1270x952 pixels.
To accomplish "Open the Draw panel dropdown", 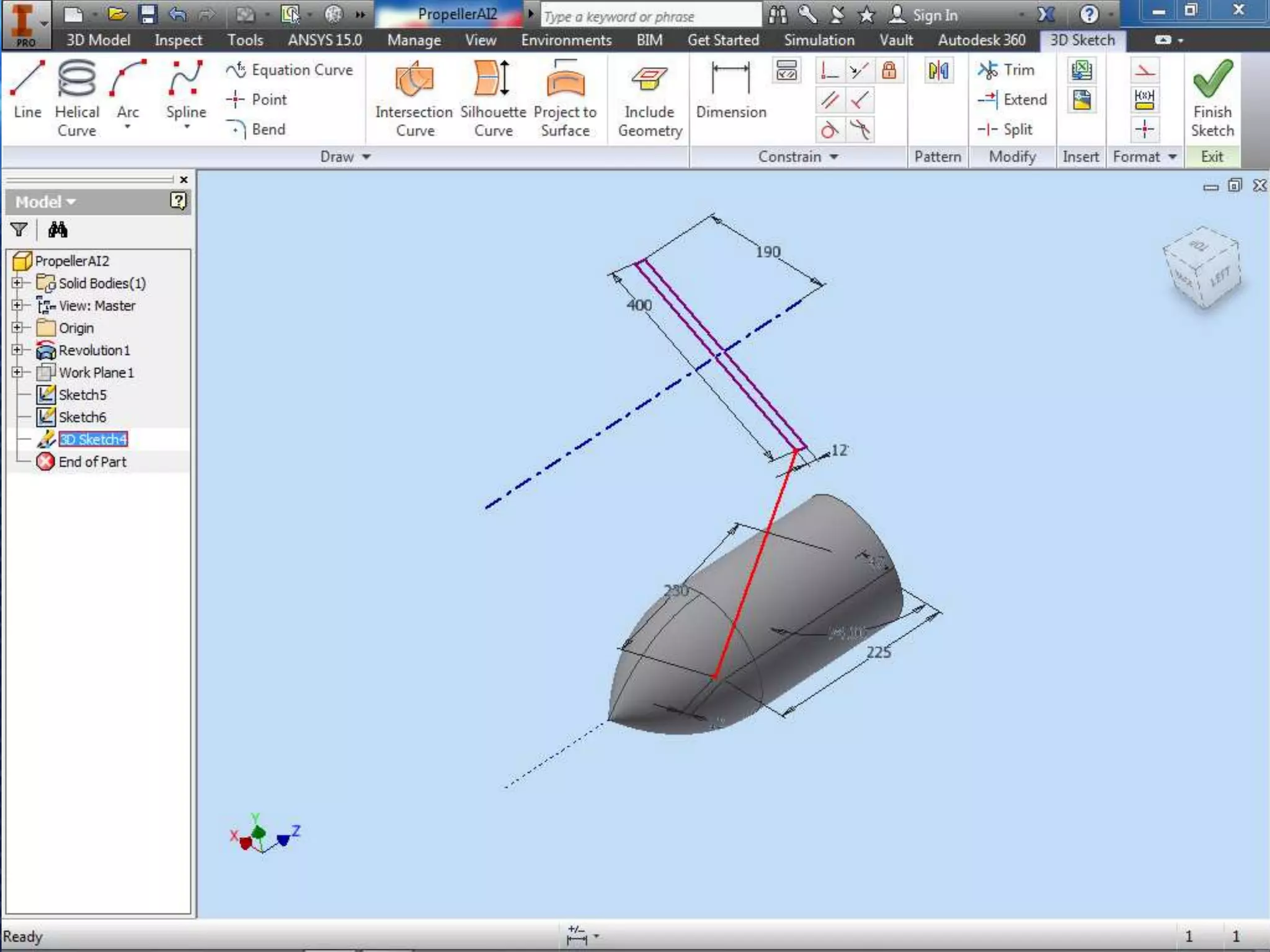I will pyautogui.click(x=366, y=157).
